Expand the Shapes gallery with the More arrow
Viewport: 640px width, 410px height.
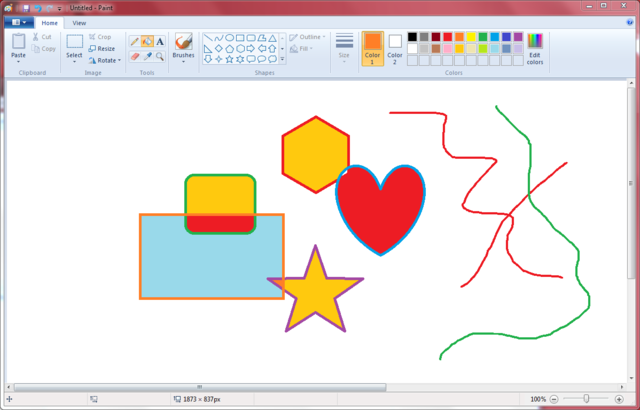282,60
